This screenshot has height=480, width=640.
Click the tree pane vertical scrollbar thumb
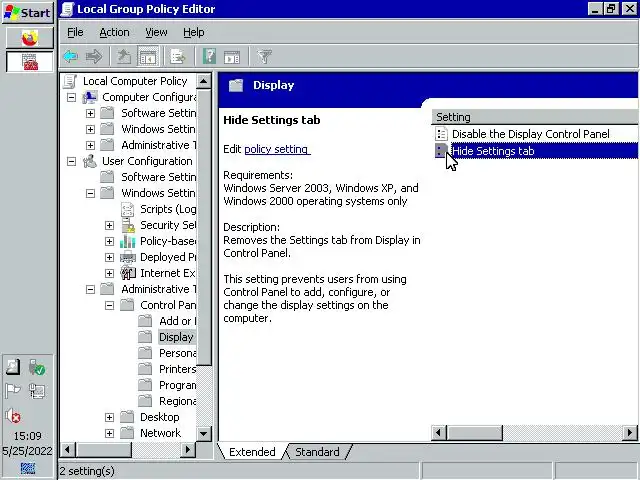203,227
